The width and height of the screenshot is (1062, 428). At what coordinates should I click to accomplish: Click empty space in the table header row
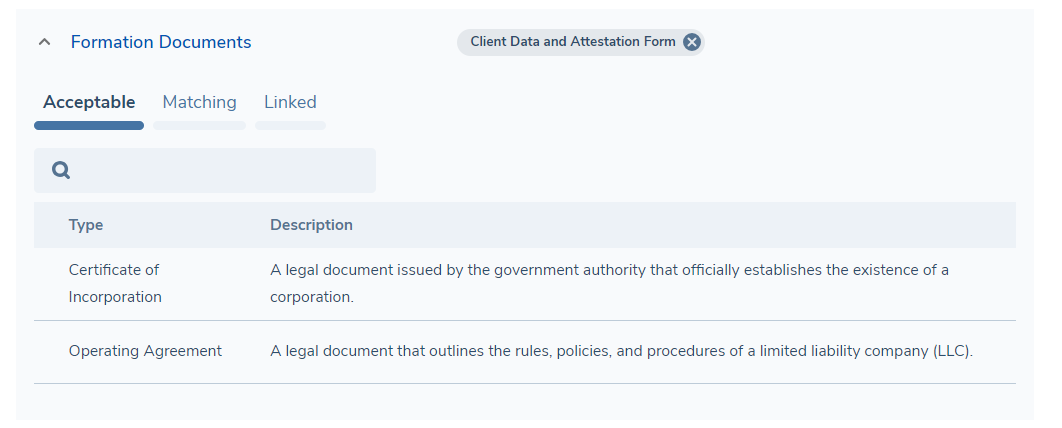[700, 225]
